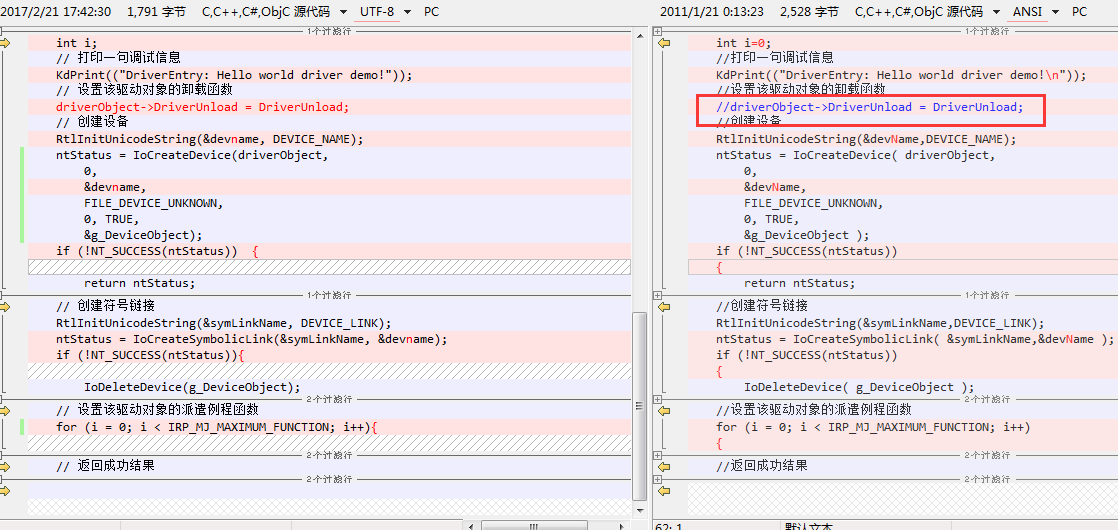Click left pane arrow beside '设置该驱动对象的派遣例程函数'
This screenshot has width=1118, height=530.
[5, 410]
